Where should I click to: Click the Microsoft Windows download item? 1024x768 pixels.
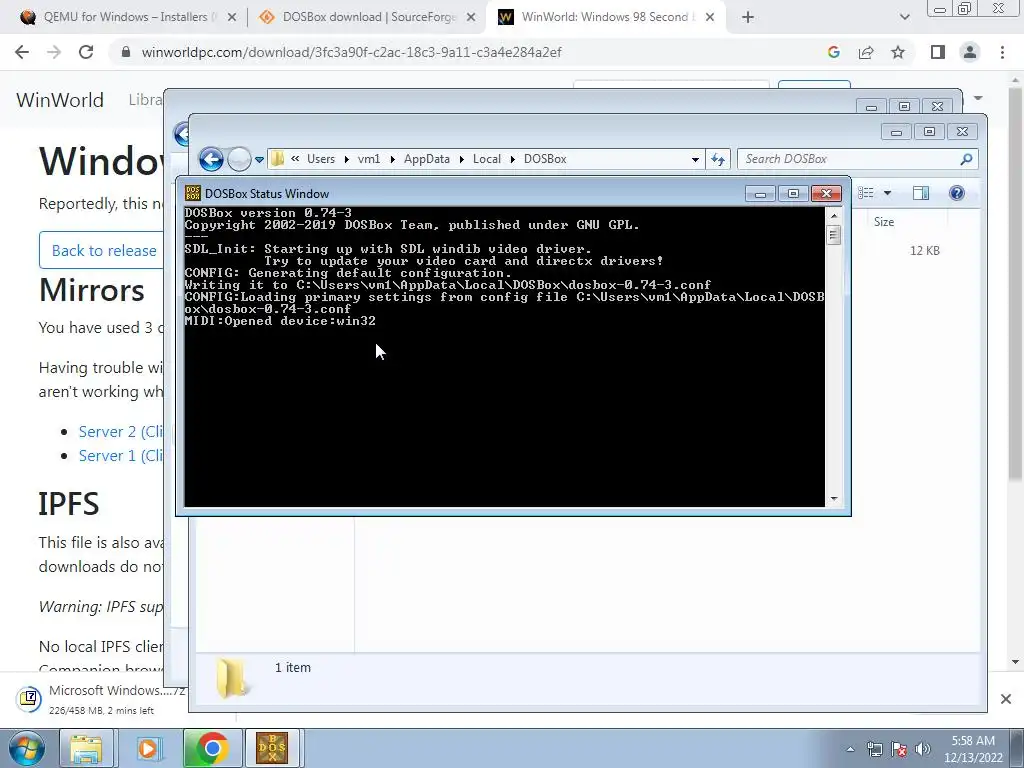click(104, 699)
